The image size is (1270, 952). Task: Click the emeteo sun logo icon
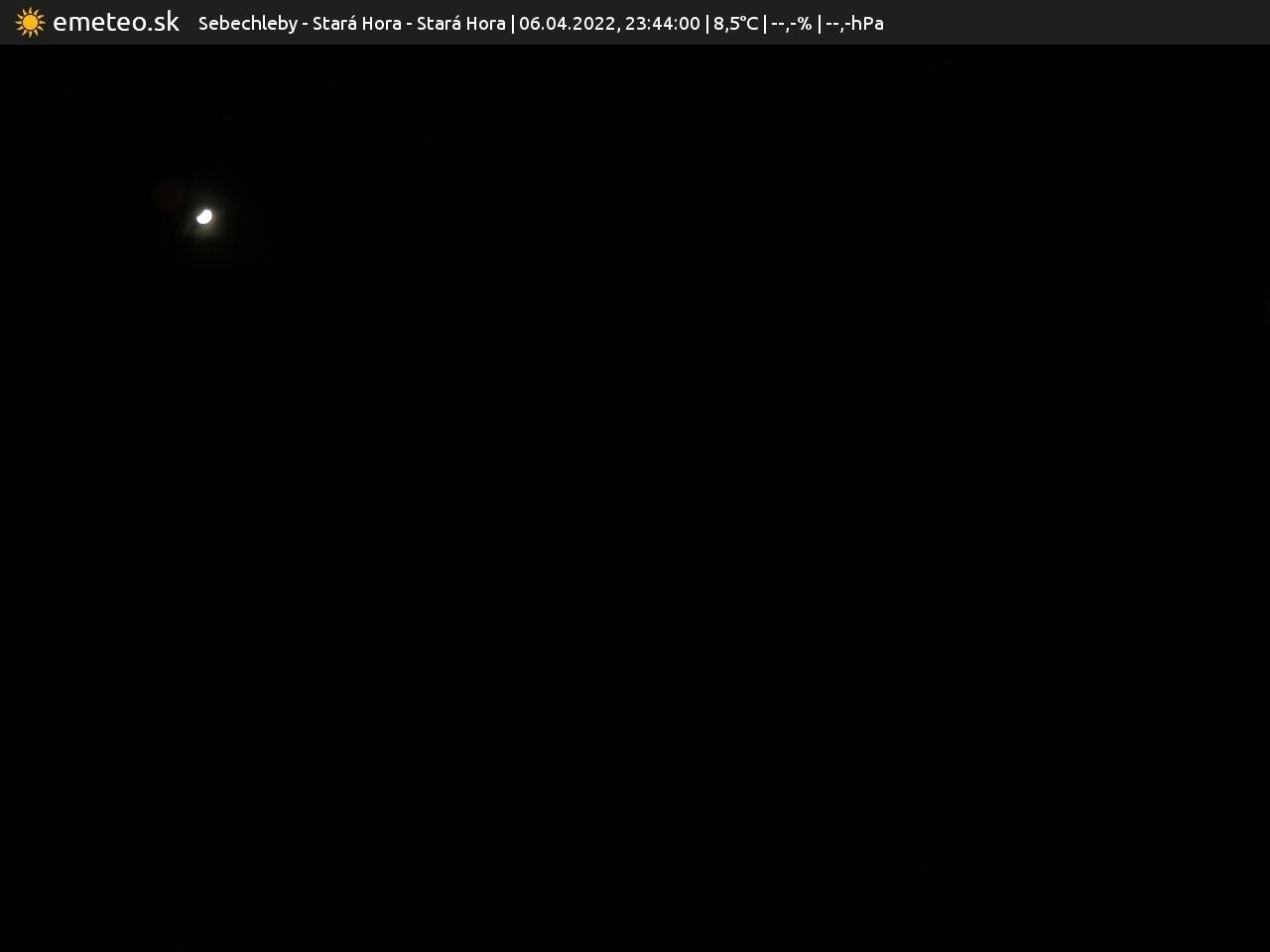pyautogui.click(x=30, y=22)
